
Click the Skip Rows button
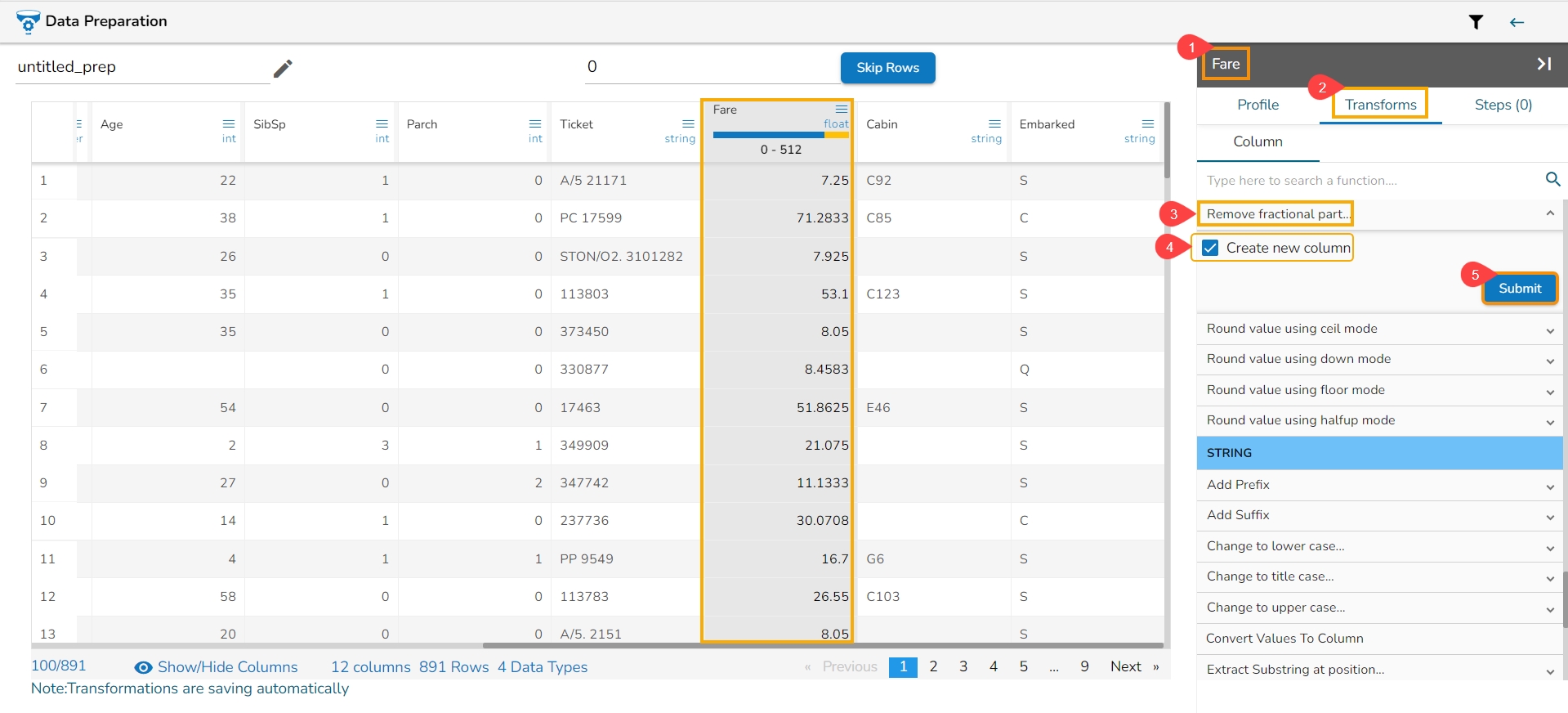point(887,68)
